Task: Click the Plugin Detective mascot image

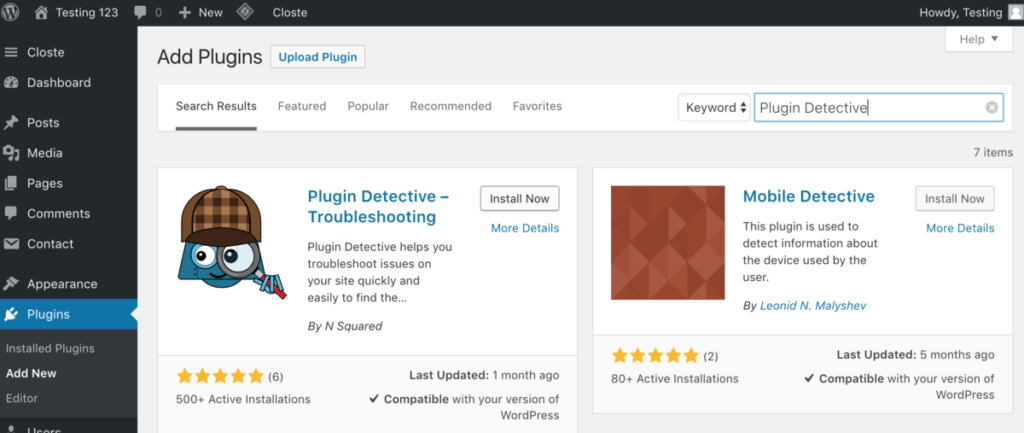Action: pyautogui.click(x=232, y=243)
